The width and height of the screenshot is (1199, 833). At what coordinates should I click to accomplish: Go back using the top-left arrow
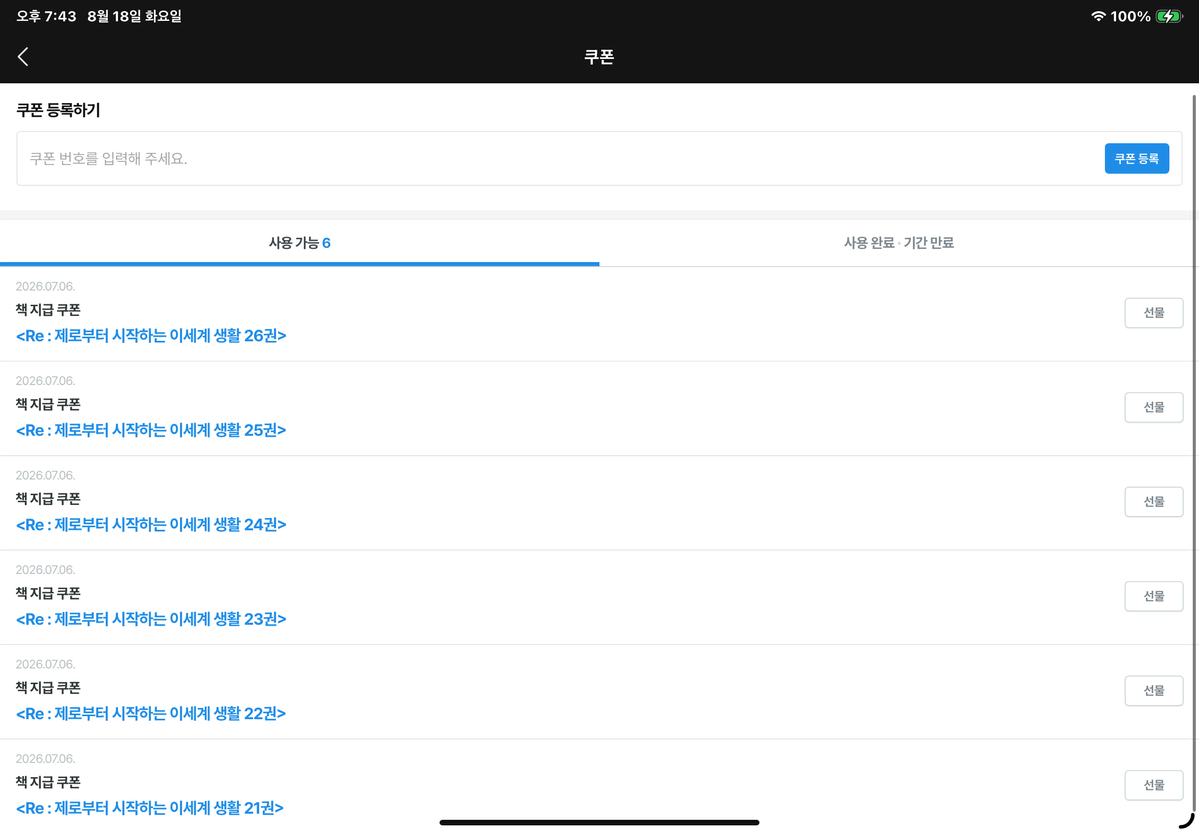23,57
